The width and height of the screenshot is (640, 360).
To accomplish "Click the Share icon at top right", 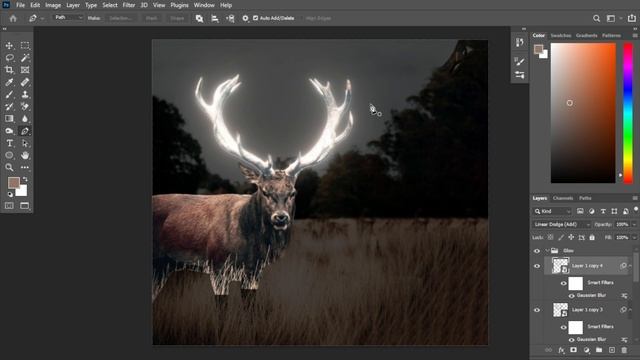I will click(x=632, y=18).
